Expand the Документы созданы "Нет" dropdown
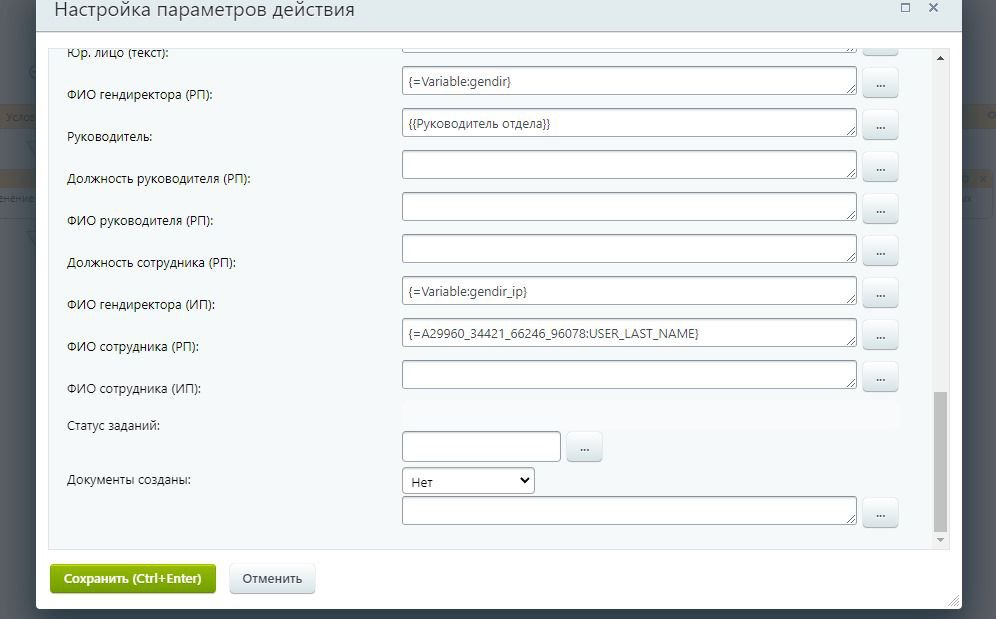 coord(468,481)
